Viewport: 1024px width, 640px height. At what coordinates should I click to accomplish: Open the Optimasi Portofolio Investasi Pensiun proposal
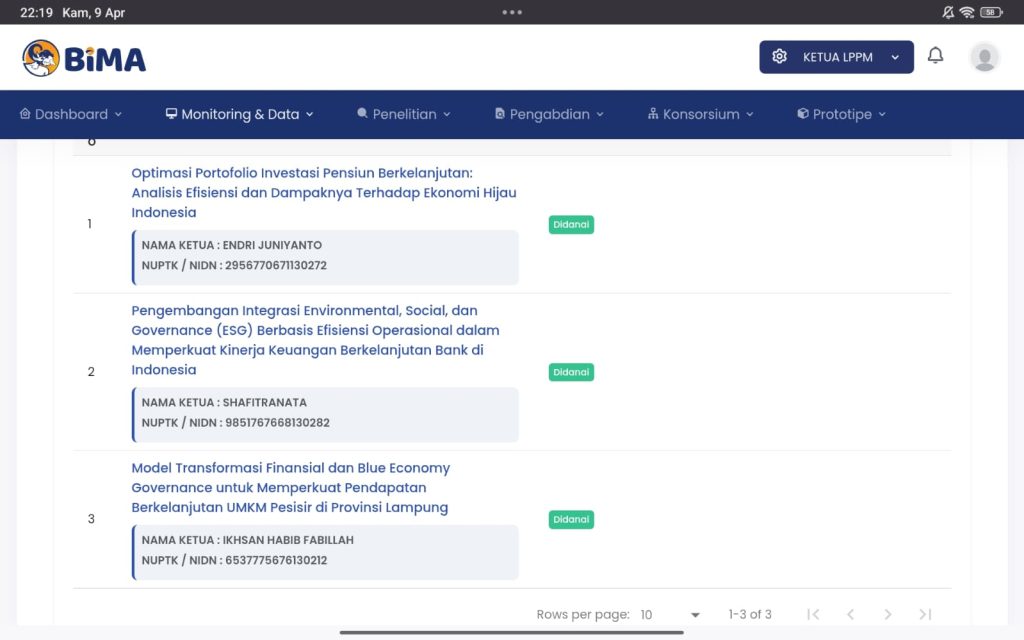(x=323, y=192)
